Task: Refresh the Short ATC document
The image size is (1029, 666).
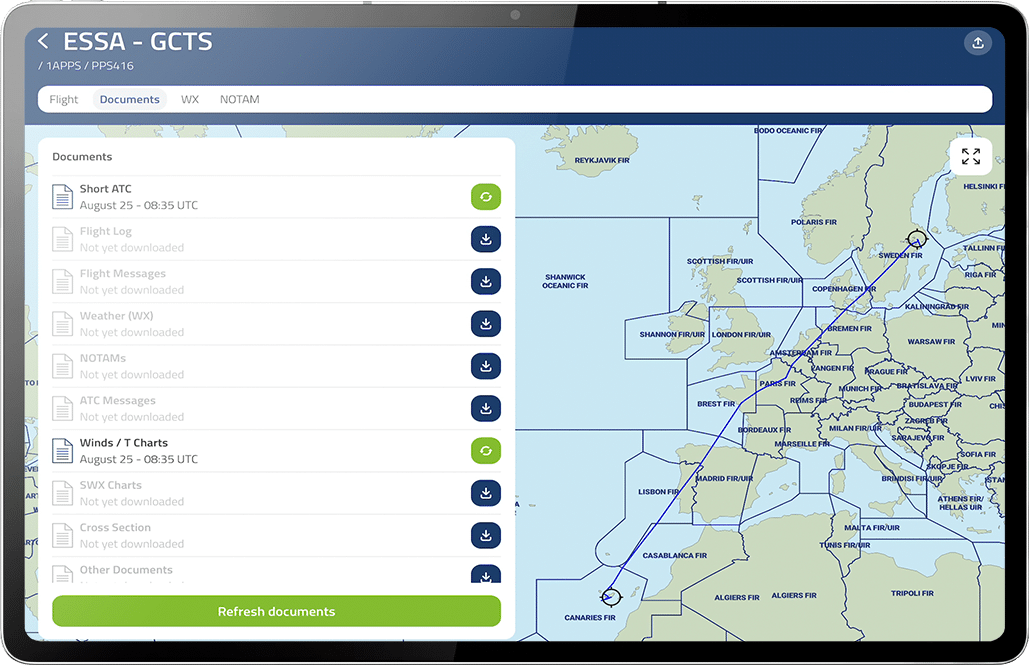Action: click(485, 197)
